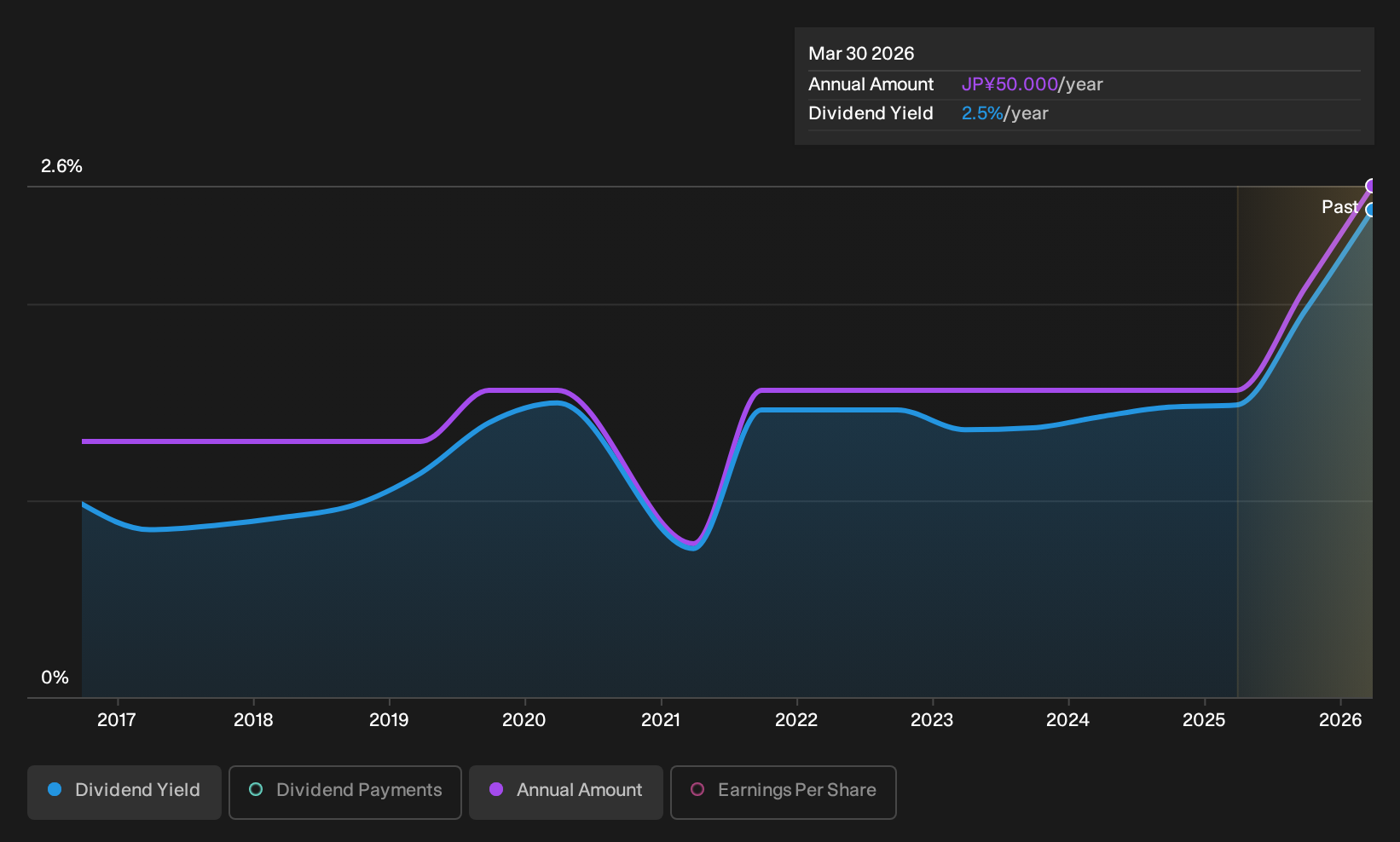
Task: Click the Past label on chart
Action: pos(1339,207)
